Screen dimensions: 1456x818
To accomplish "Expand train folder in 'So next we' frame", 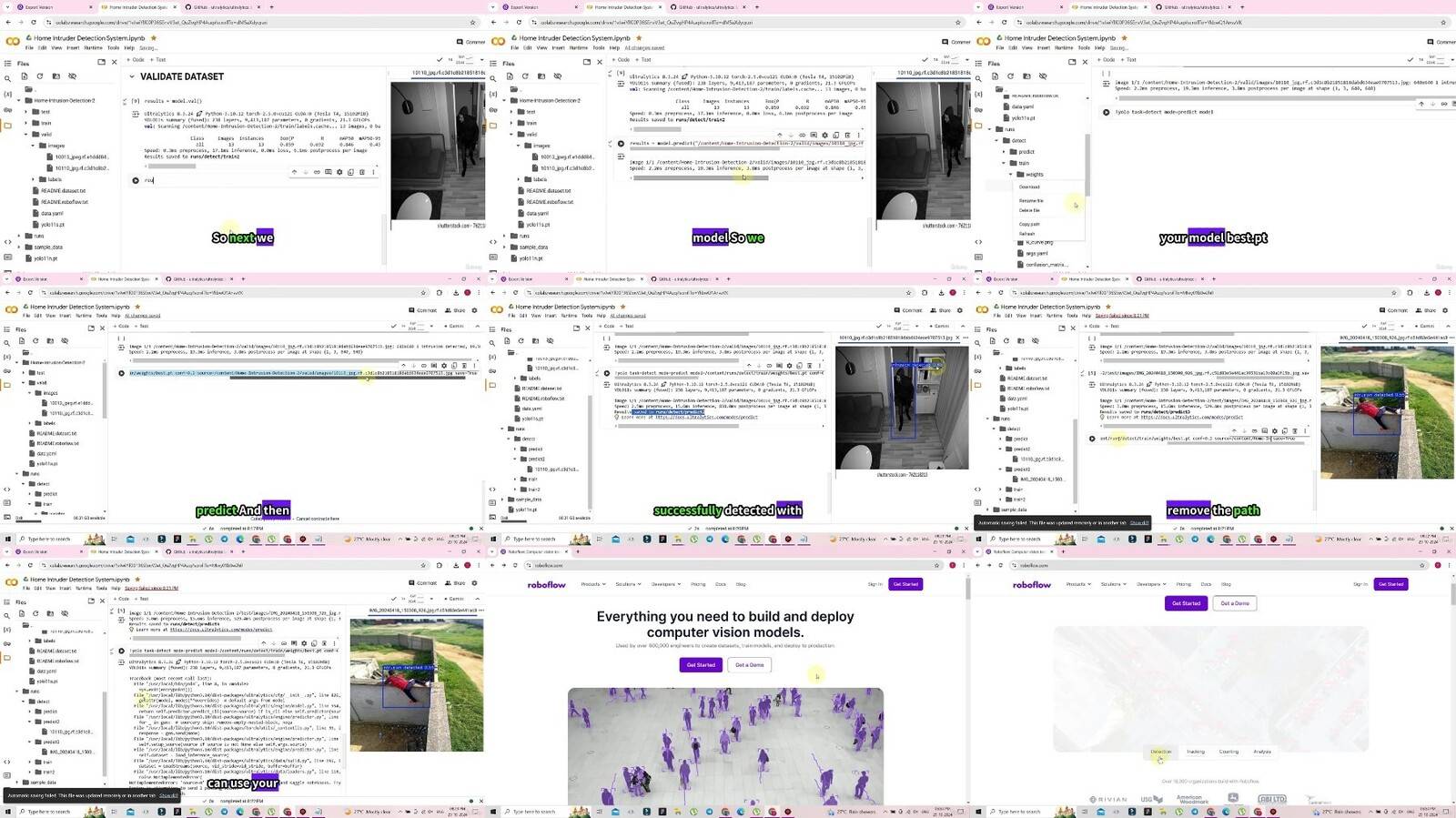I will pyautogui.click(x=26, y=123).
